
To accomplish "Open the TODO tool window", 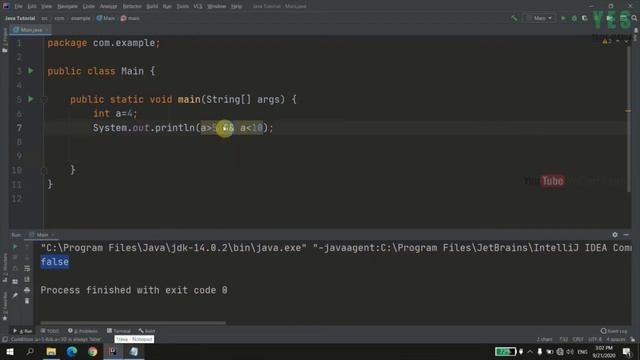I will [x=50, y=331].
